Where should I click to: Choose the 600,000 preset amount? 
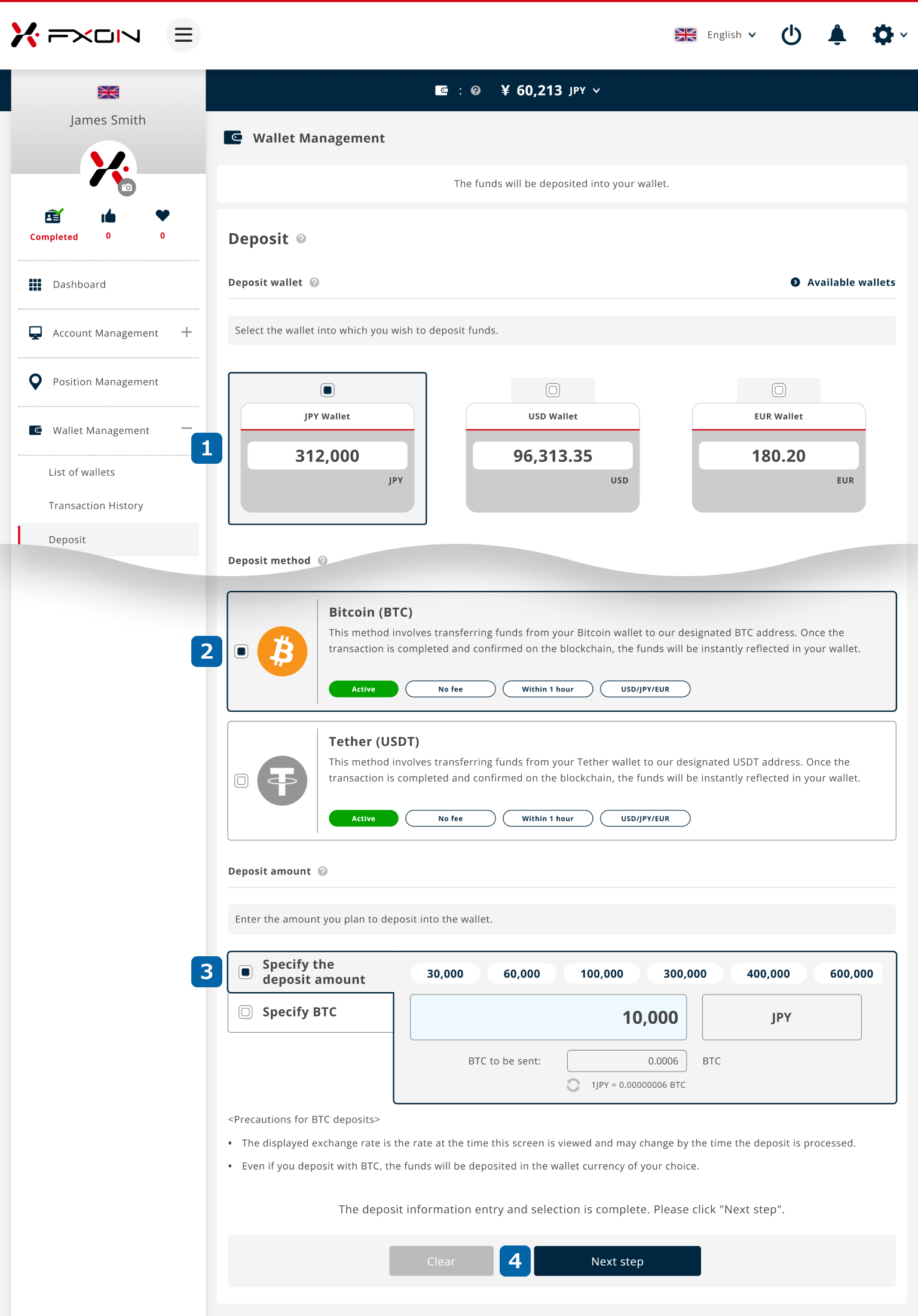(848, 974)
